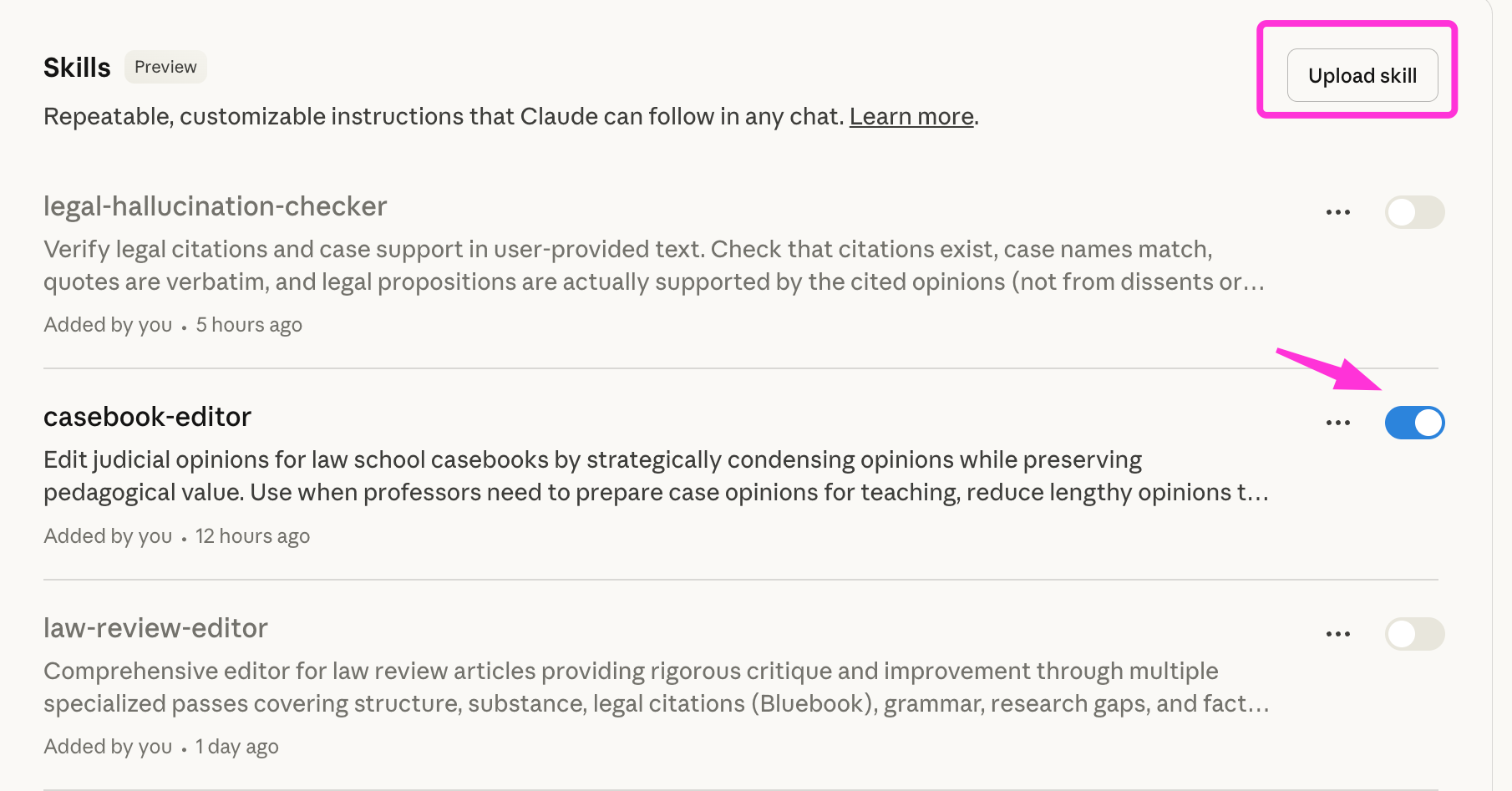Open the law-review-editor skill details

point(155,627)
